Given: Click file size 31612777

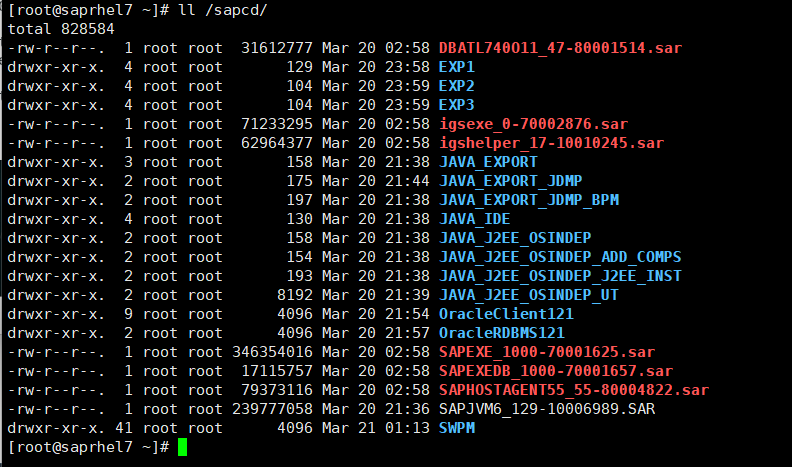Looking at the screenshot, I should pos(277,48).
